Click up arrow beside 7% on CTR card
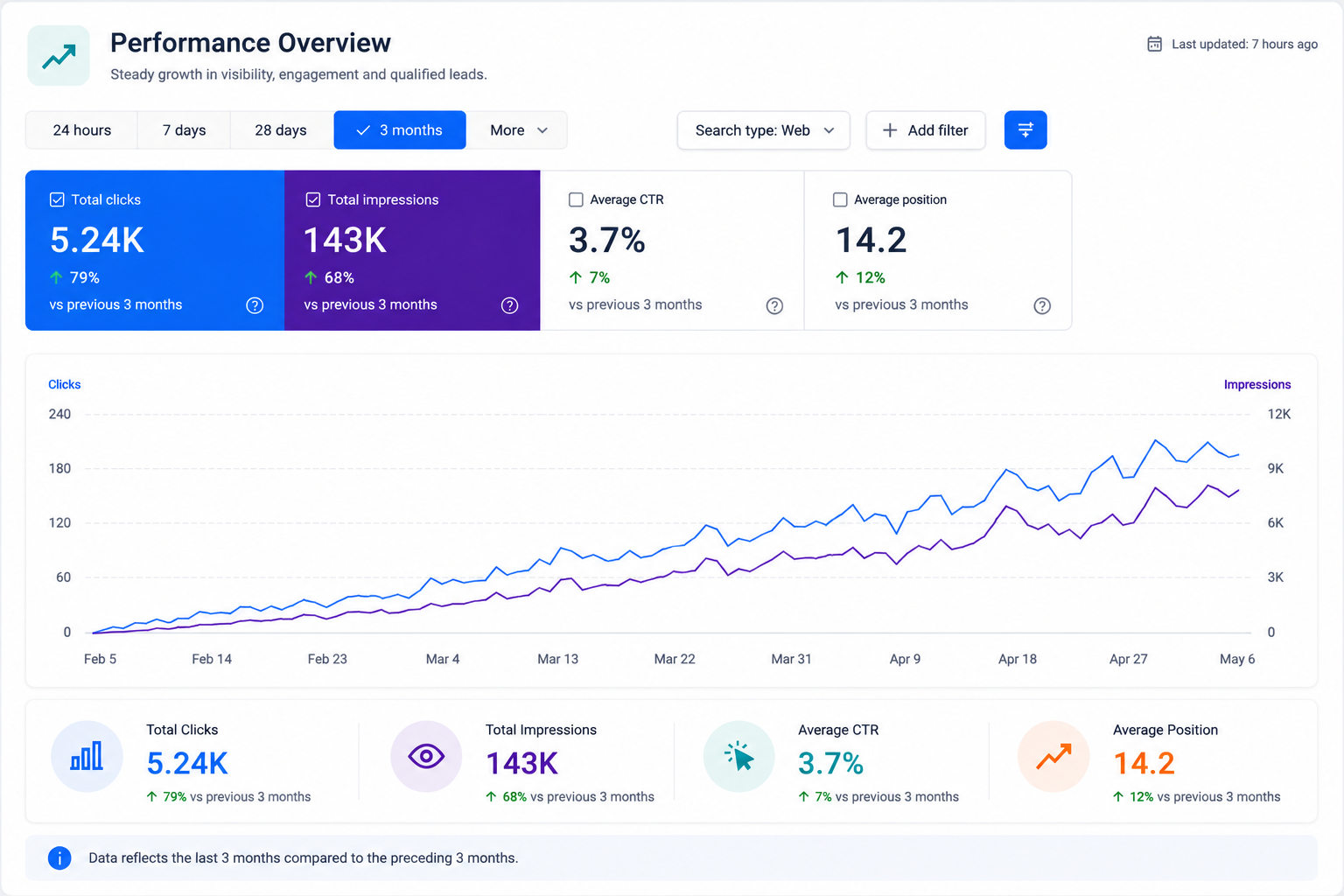The image size is (1344, 896). coord(576,277)
